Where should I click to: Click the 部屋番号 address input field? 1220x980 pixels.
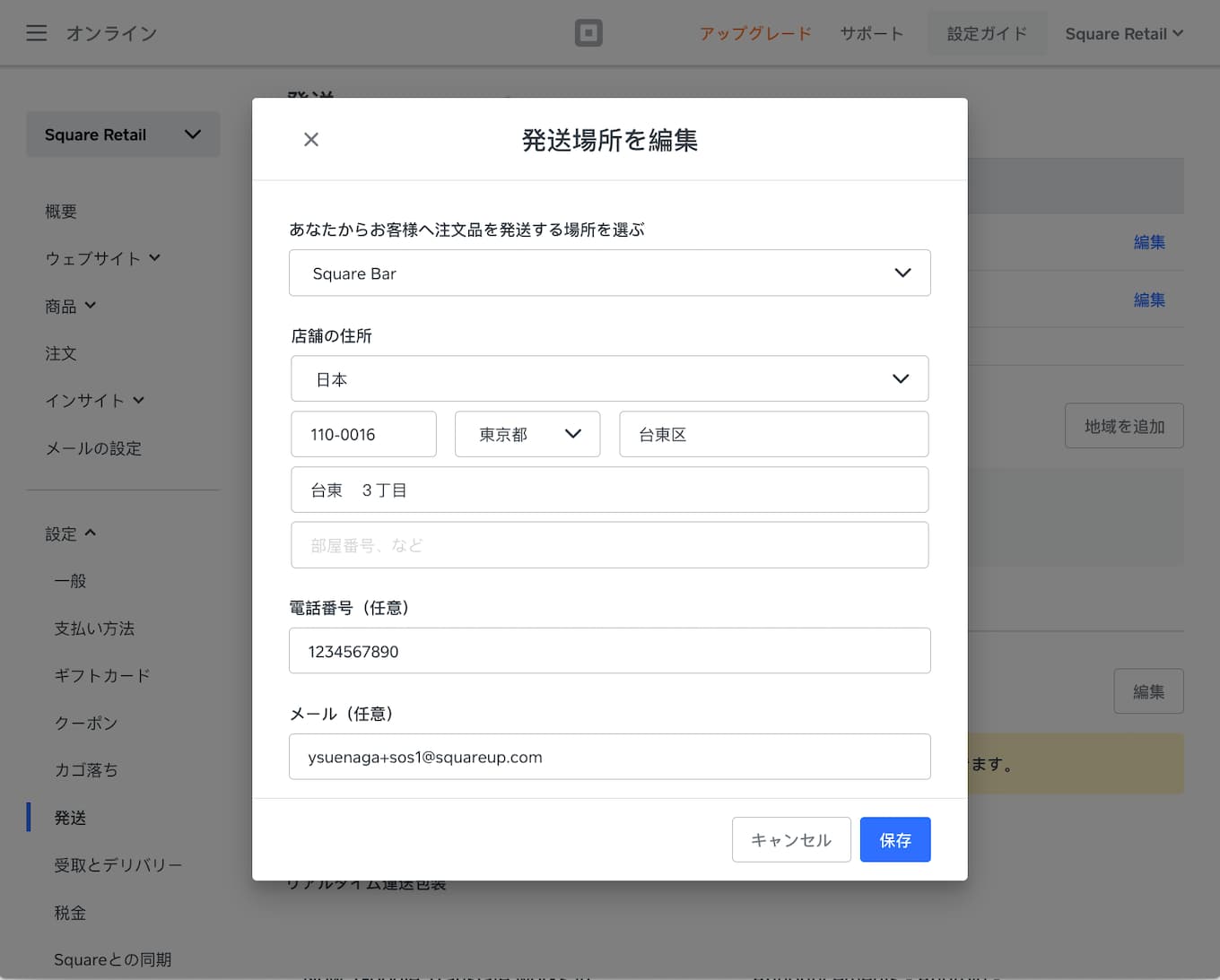(x=609, y=544)
